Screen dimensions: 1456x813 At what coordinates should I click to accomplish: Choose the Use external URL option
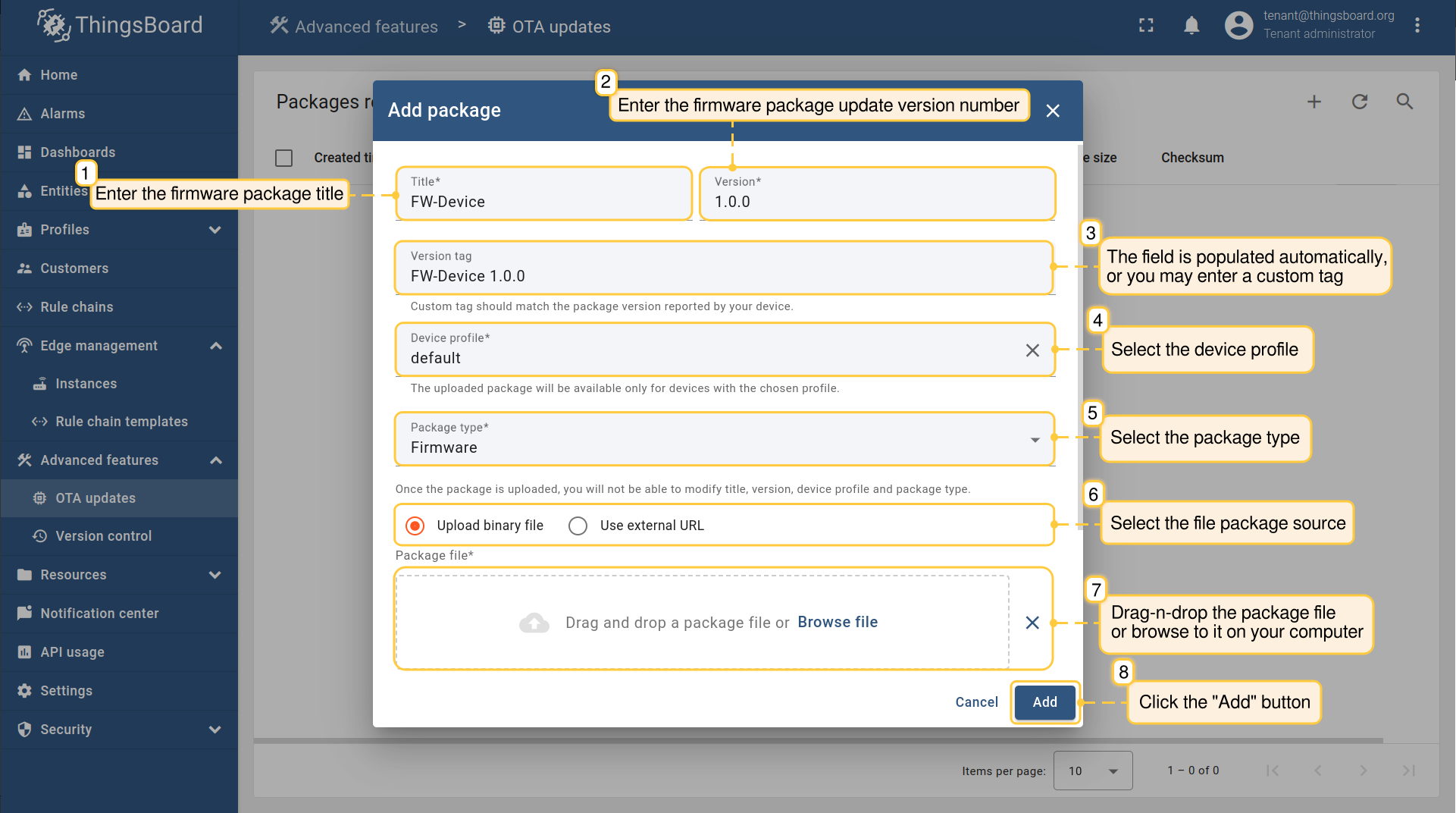tap(578, 526)
